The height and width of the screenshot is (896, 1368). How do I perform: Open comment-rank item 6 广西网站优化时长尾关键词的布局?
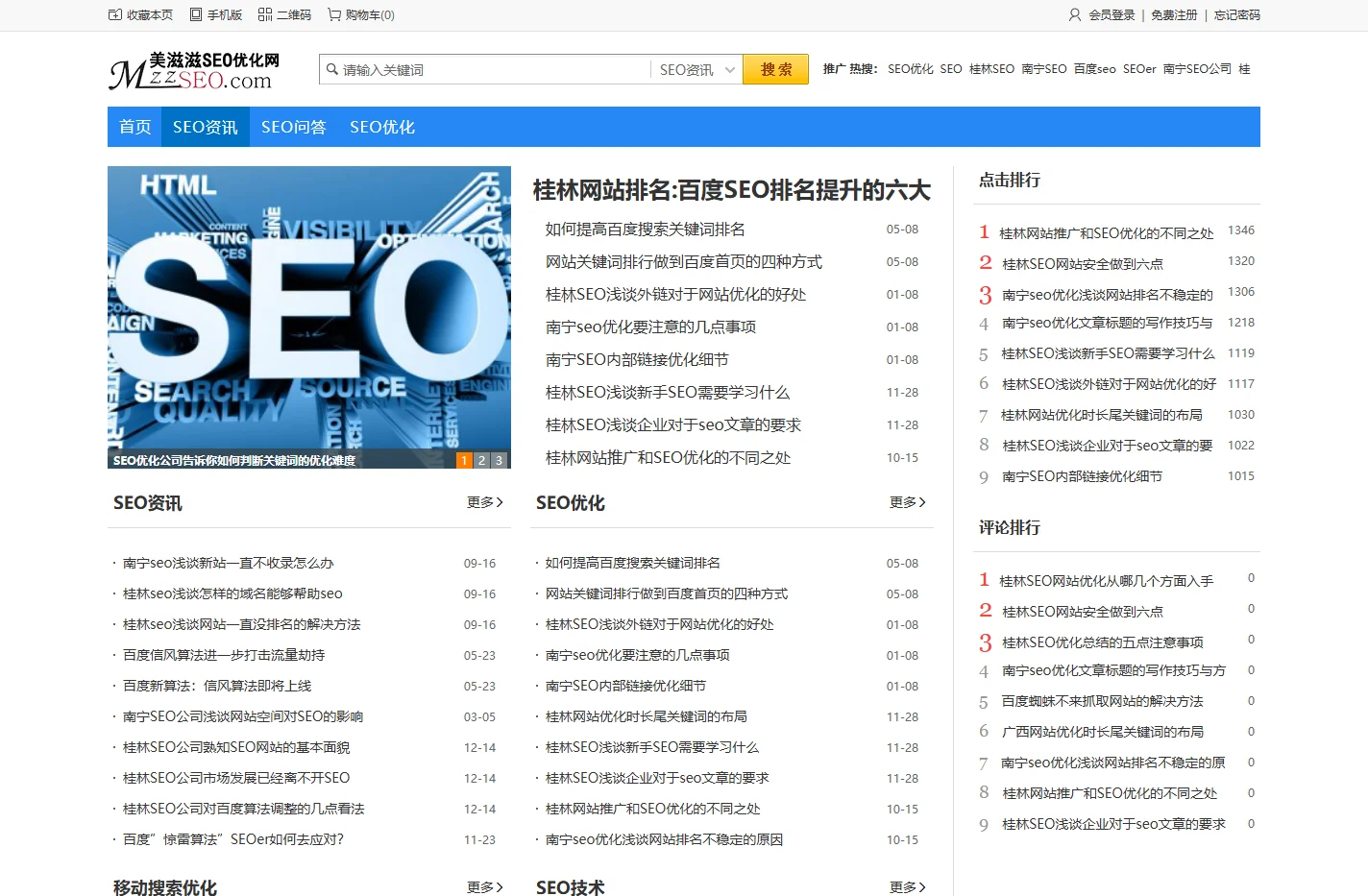[1103, 733]
